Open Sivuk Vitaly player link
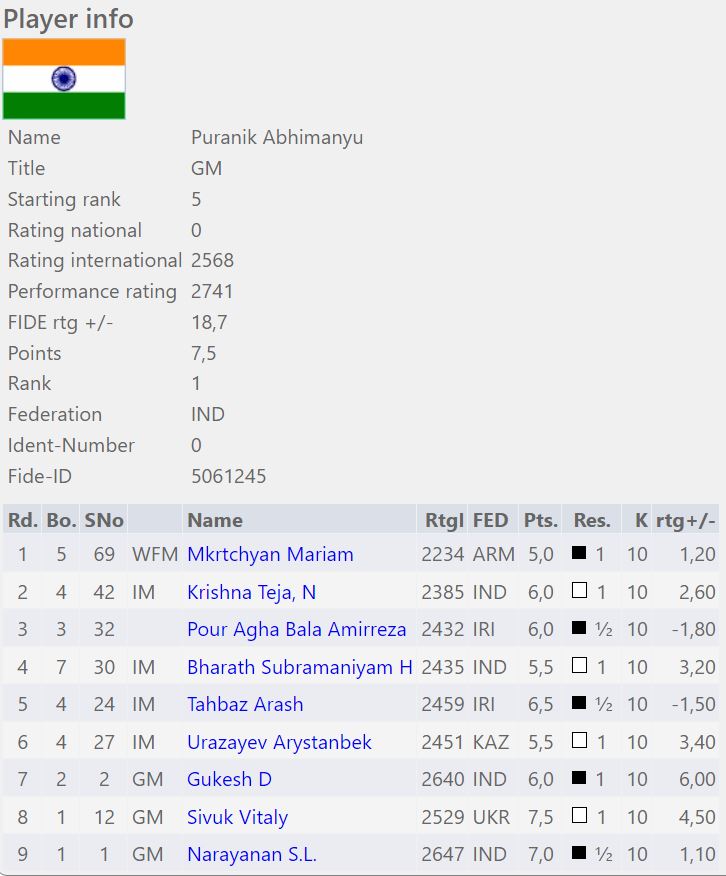Screen dimensions: 726x876 (237, 817)
